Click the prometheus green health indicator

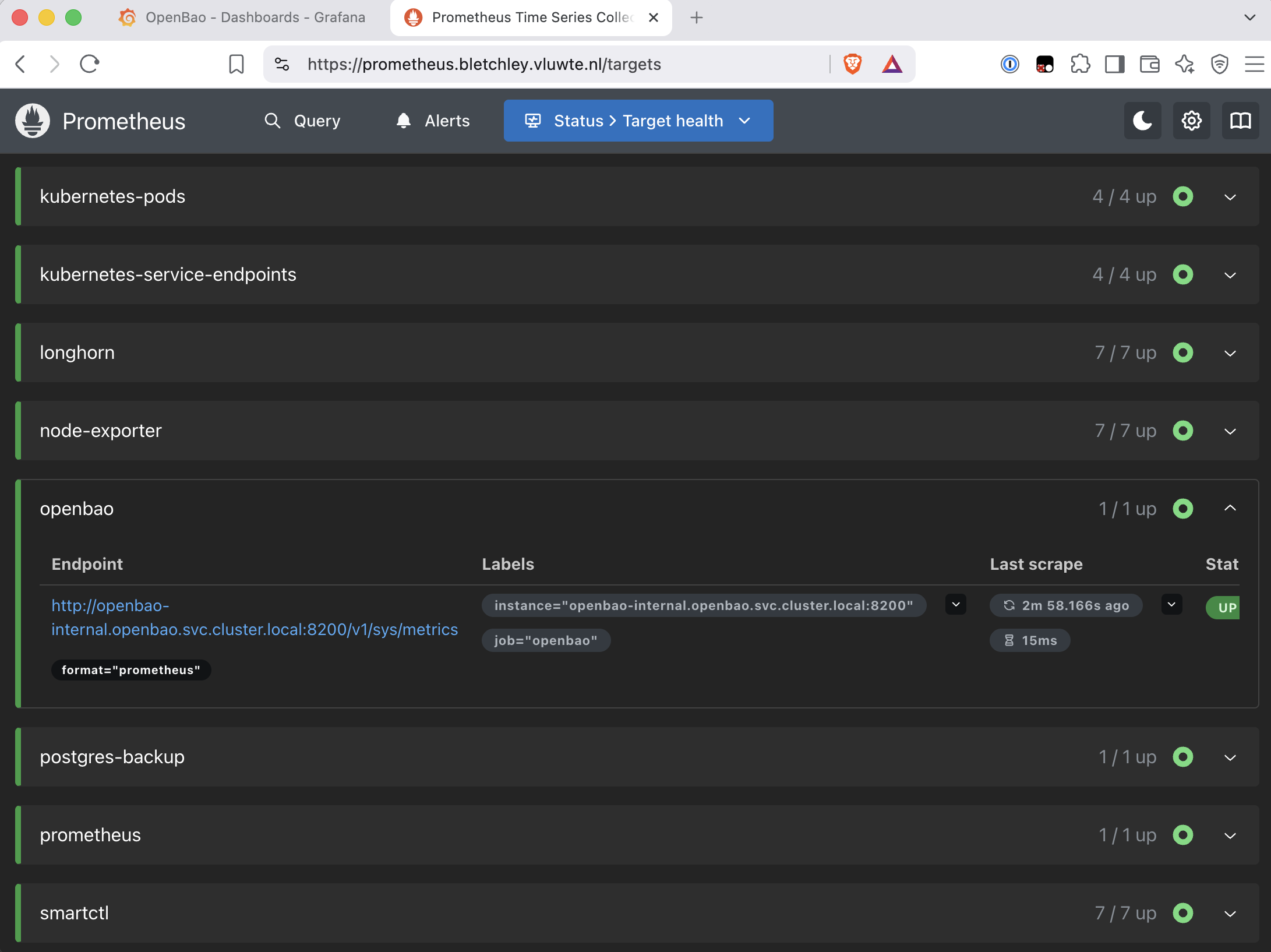click(x=1182, y=835)
